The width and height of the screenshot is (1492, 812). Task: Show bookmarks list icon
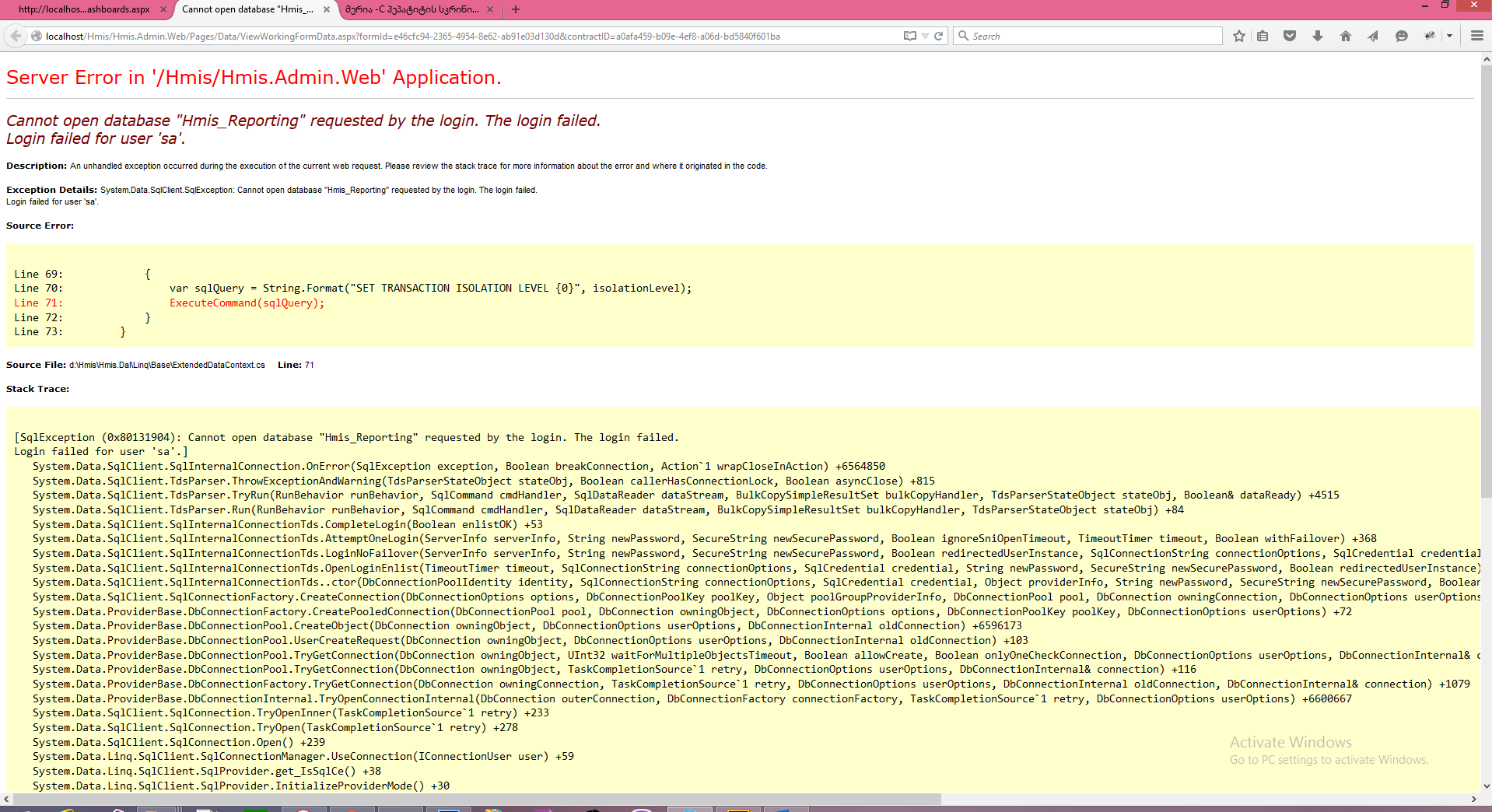coord(1263,36)
